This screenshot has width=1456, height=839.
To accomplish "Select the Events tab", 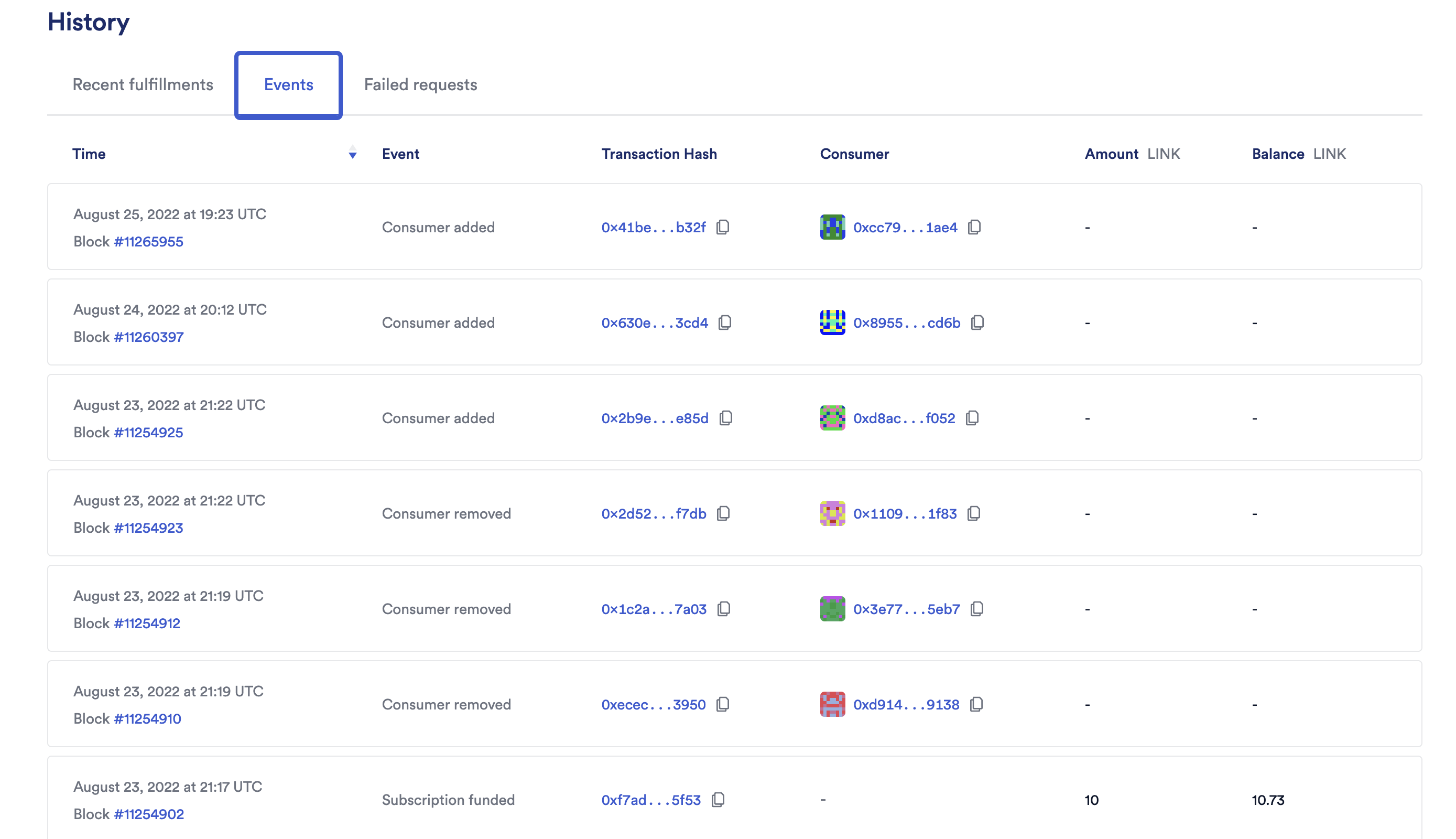I will tap(288, 84).
